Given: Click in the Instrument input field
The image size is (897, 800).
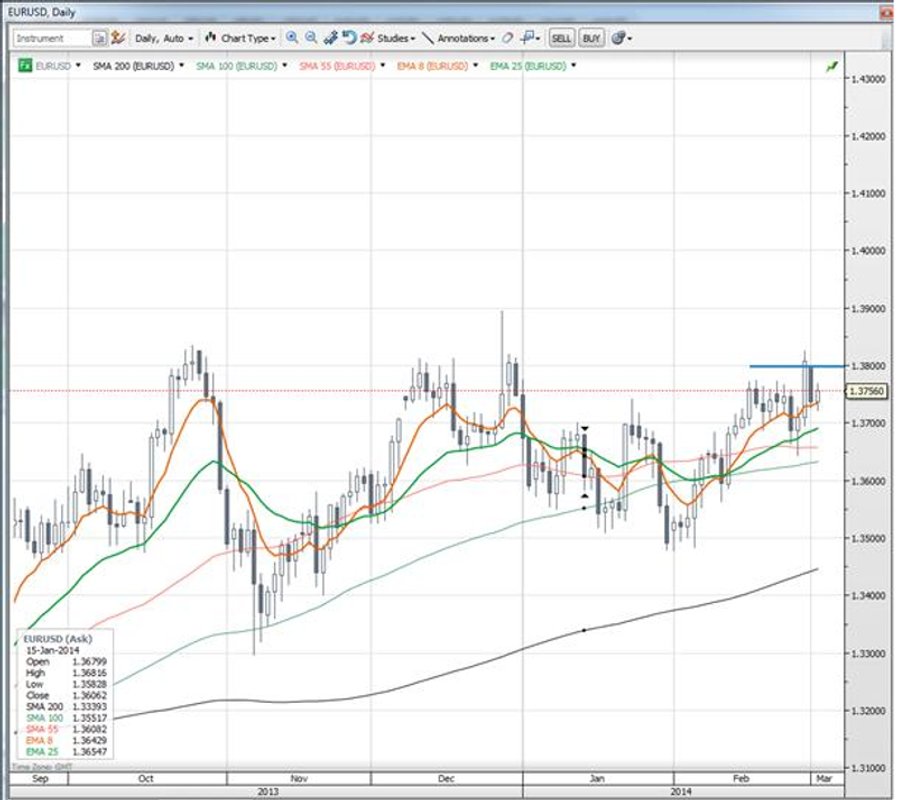Looking at the screenshot, I should (x=52, y=37).
